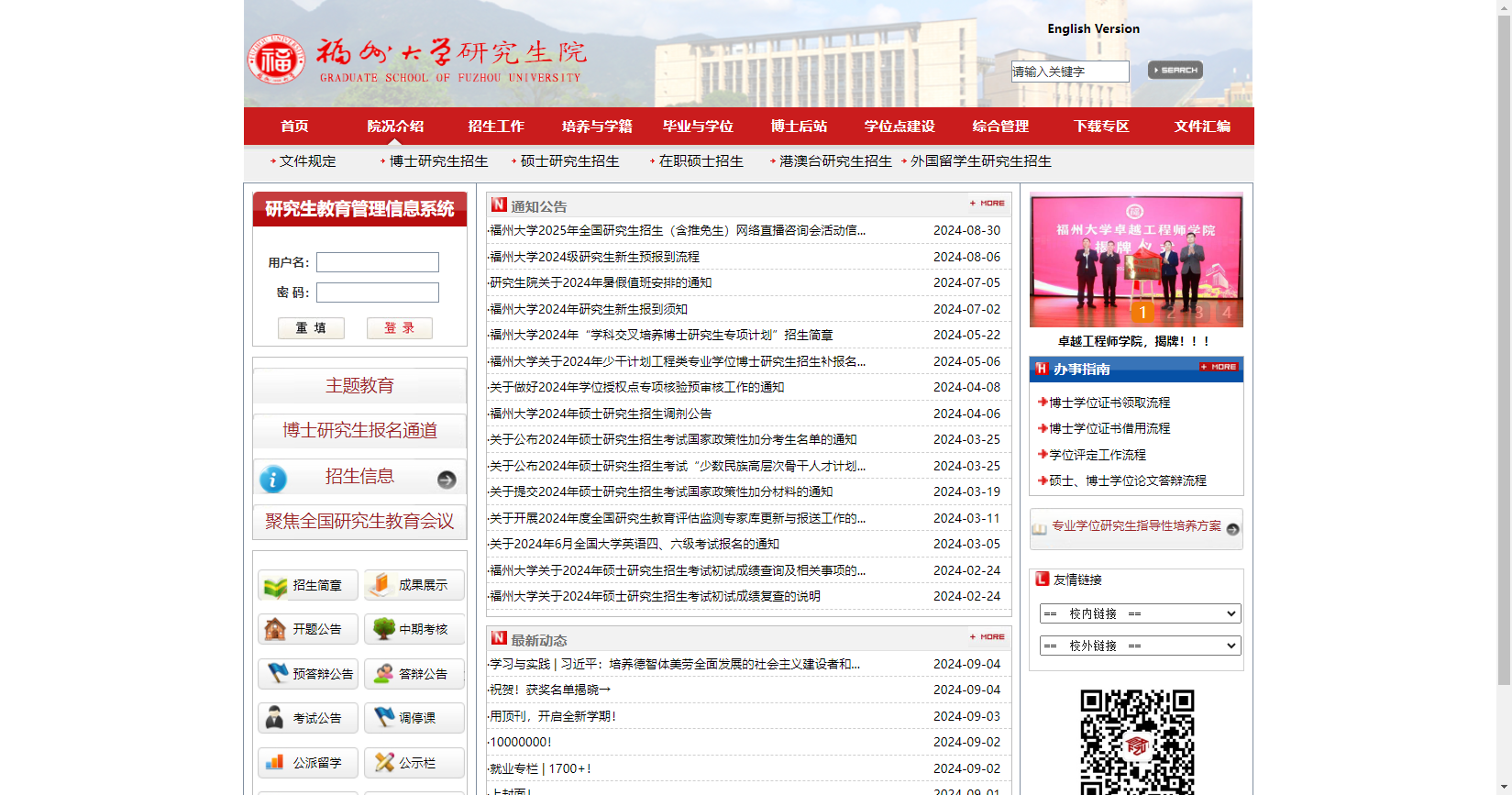Click the carousel photo of the unveiling ceremony
Viewport: 1512px width, 795px height.
[1136, 260]
